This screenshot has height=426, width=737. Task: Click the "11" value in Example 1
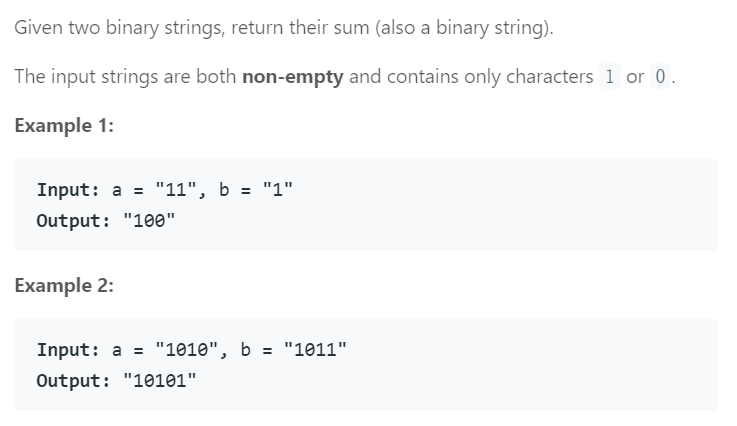(x=176, y=189)
